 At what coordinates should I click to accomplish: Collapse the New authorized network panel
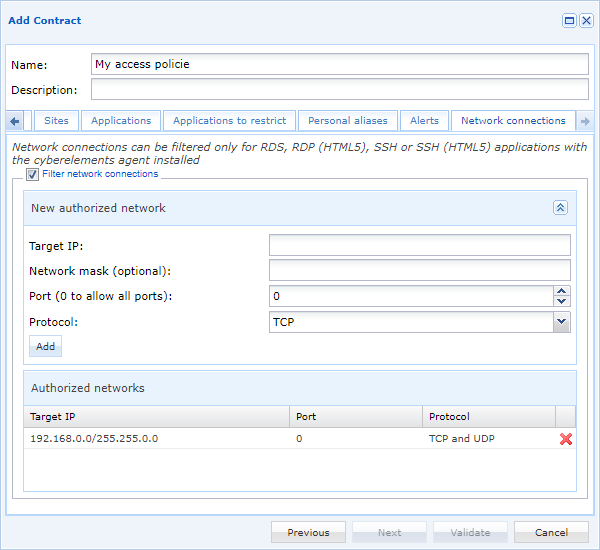[x=560, y=208]
